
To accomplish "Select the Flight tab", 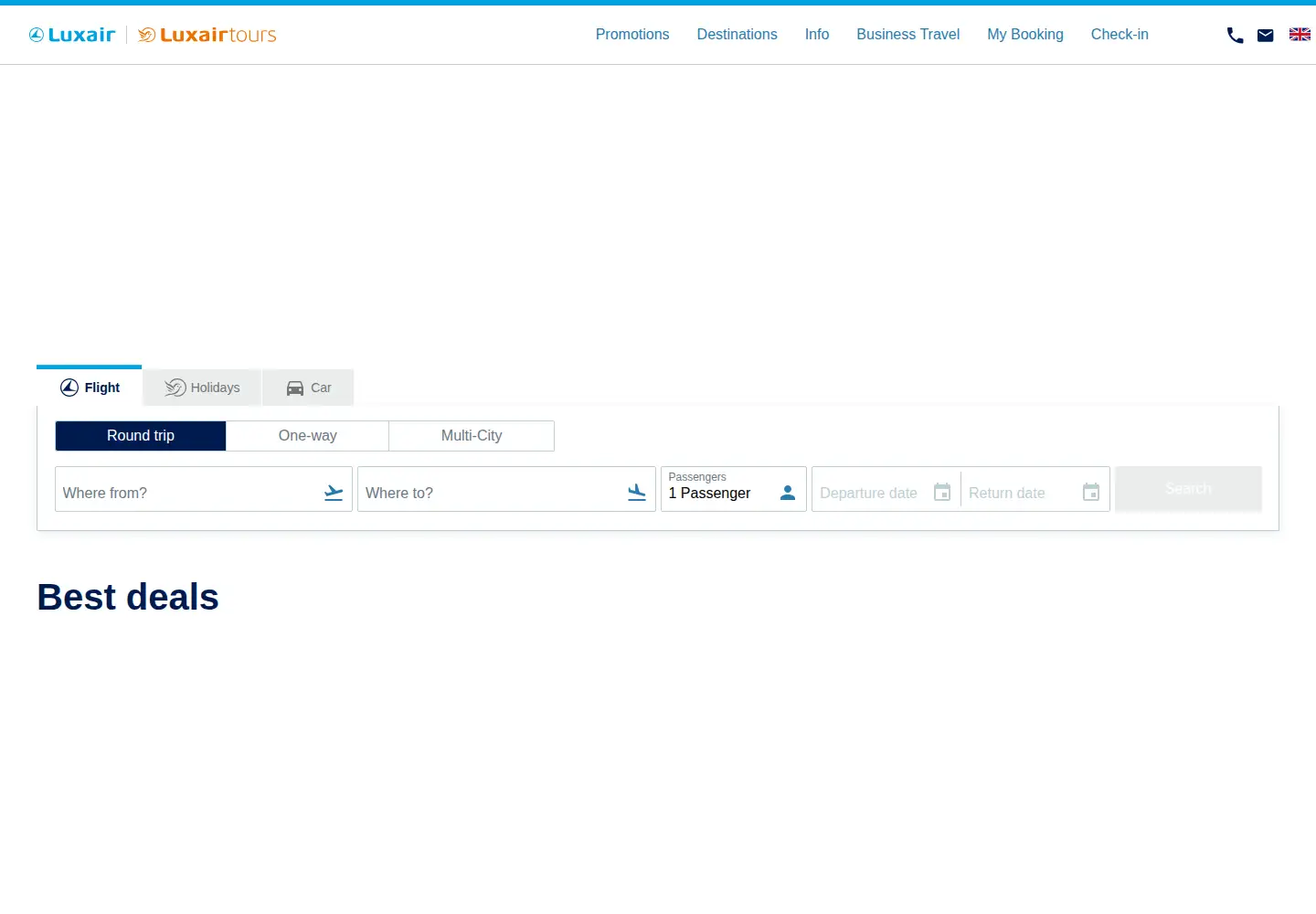I will click(x=90, y=387).
